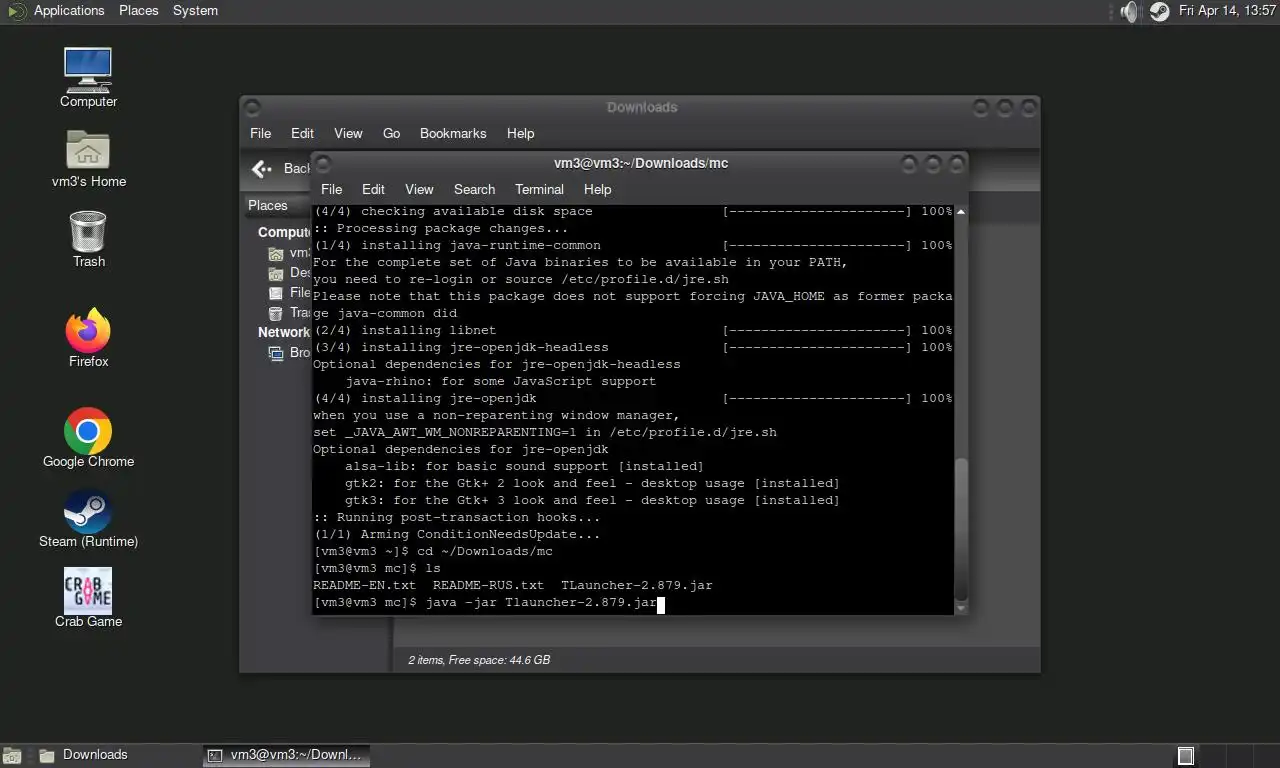Open the File menu in the Downloads window
Image resolution: width=1280 pixels, height=768 pixels.
pos(260,133)
